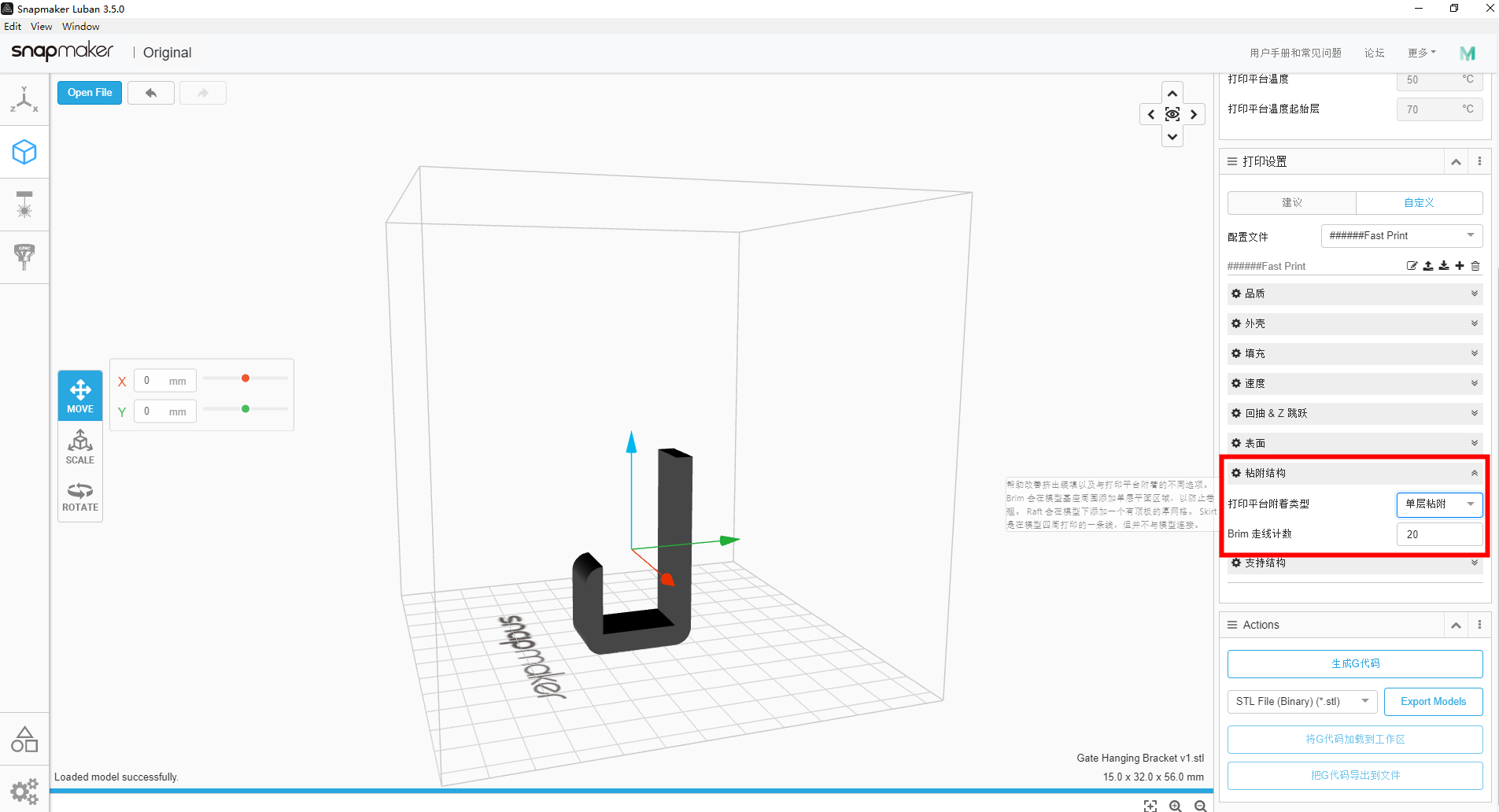This screenshot has height=812, width=1499.
Task: Expand the 表面 settings section
Action: coord(1355,443)
